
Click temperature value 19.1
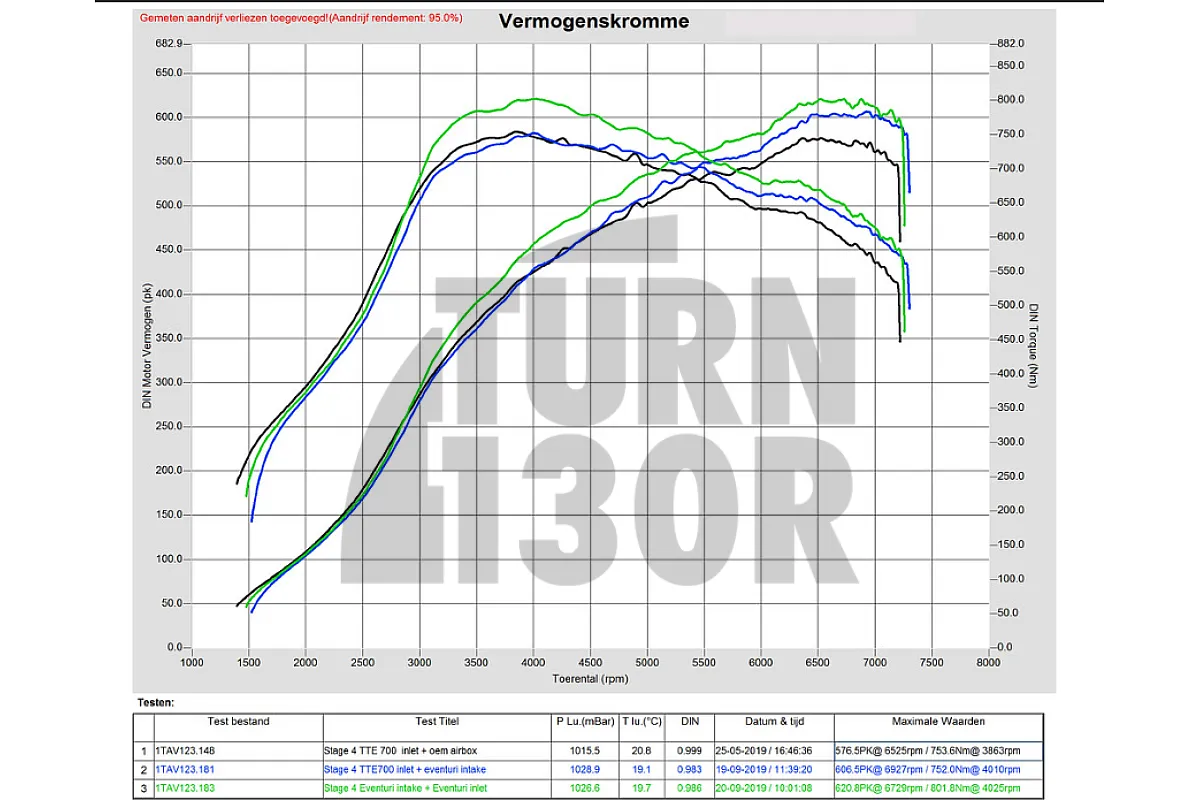point(641,770)
